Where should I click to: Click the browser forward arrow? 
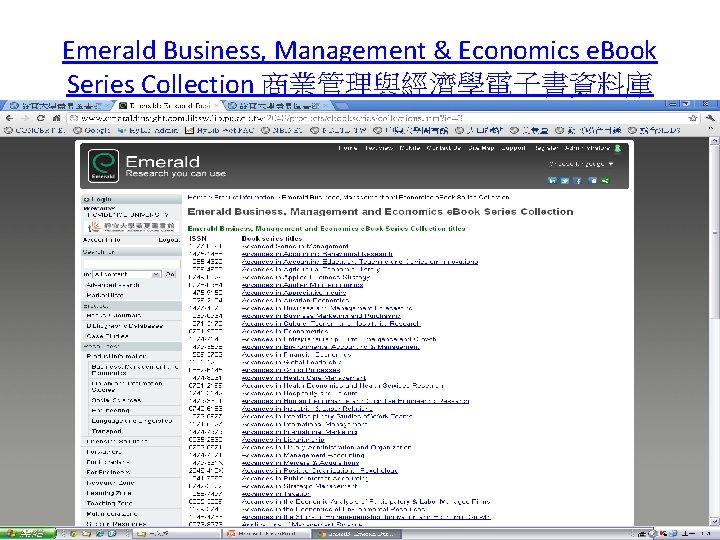24,118
